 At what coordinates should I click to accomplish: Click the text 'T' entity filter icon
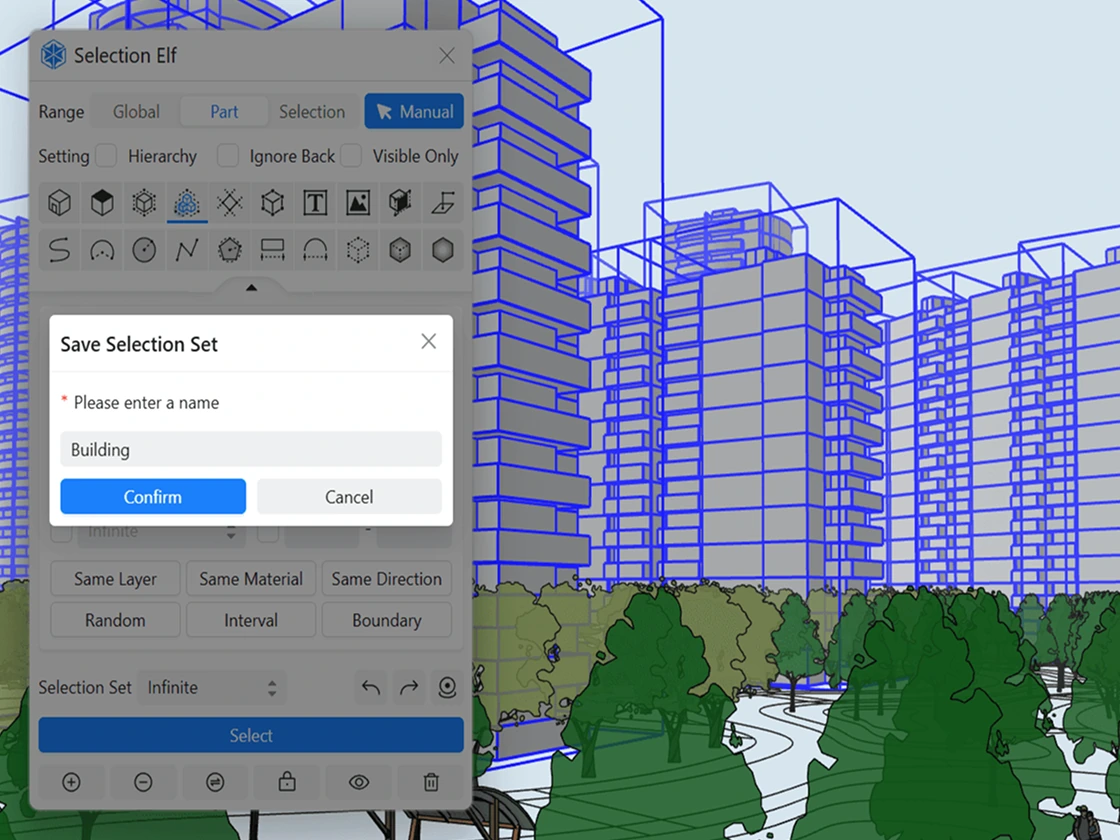[315, 204]
